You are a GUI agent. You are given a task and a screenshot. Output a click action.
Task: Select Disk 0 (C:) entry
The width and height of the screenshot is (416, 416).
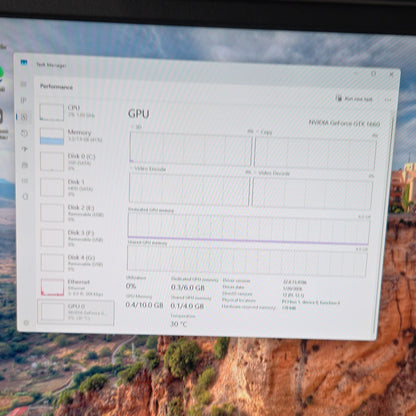(76, 161)
